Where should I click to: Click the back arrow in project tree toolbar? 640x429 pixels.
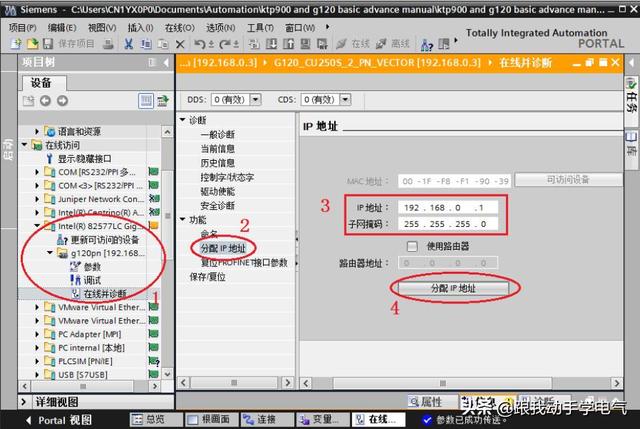point(45,100)
